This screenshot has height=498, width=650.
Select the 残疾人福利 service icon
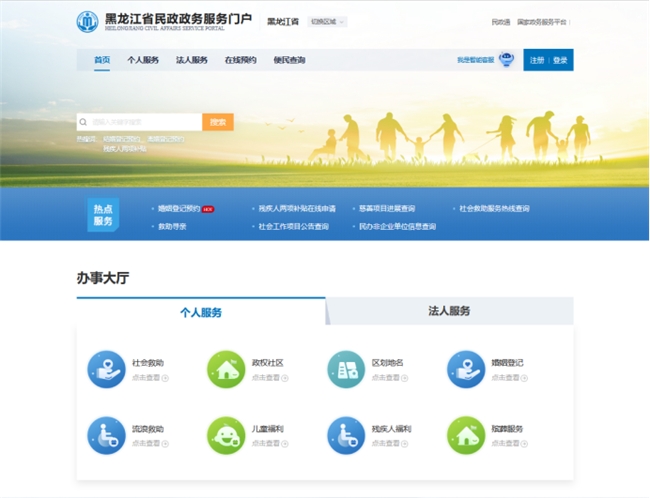[x=346, y=435]
